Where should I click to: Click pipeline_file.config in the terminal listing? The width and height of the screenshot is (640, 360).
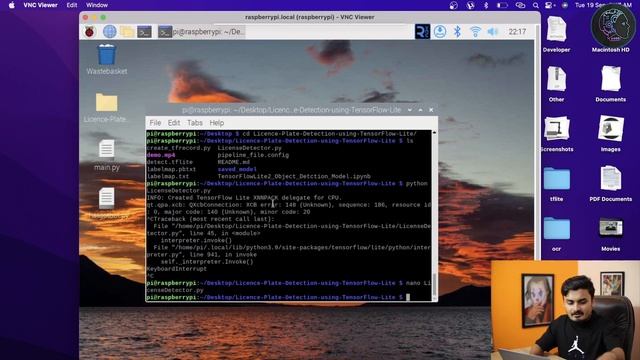(x=253, y=155)
